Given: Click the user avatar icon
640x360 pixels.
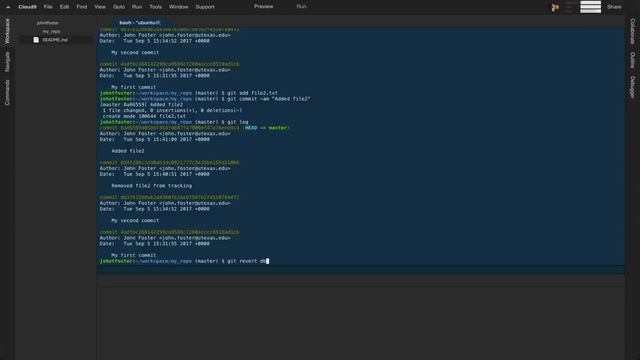Looking at the screenshot, I should 555,7.
